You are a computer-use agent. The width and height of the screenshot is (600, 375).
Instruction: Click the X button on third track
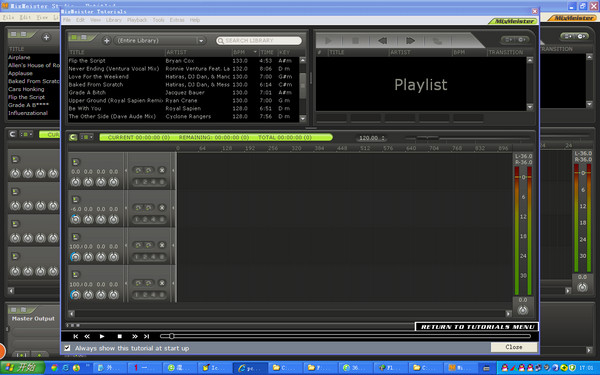(x=162, y=245)
